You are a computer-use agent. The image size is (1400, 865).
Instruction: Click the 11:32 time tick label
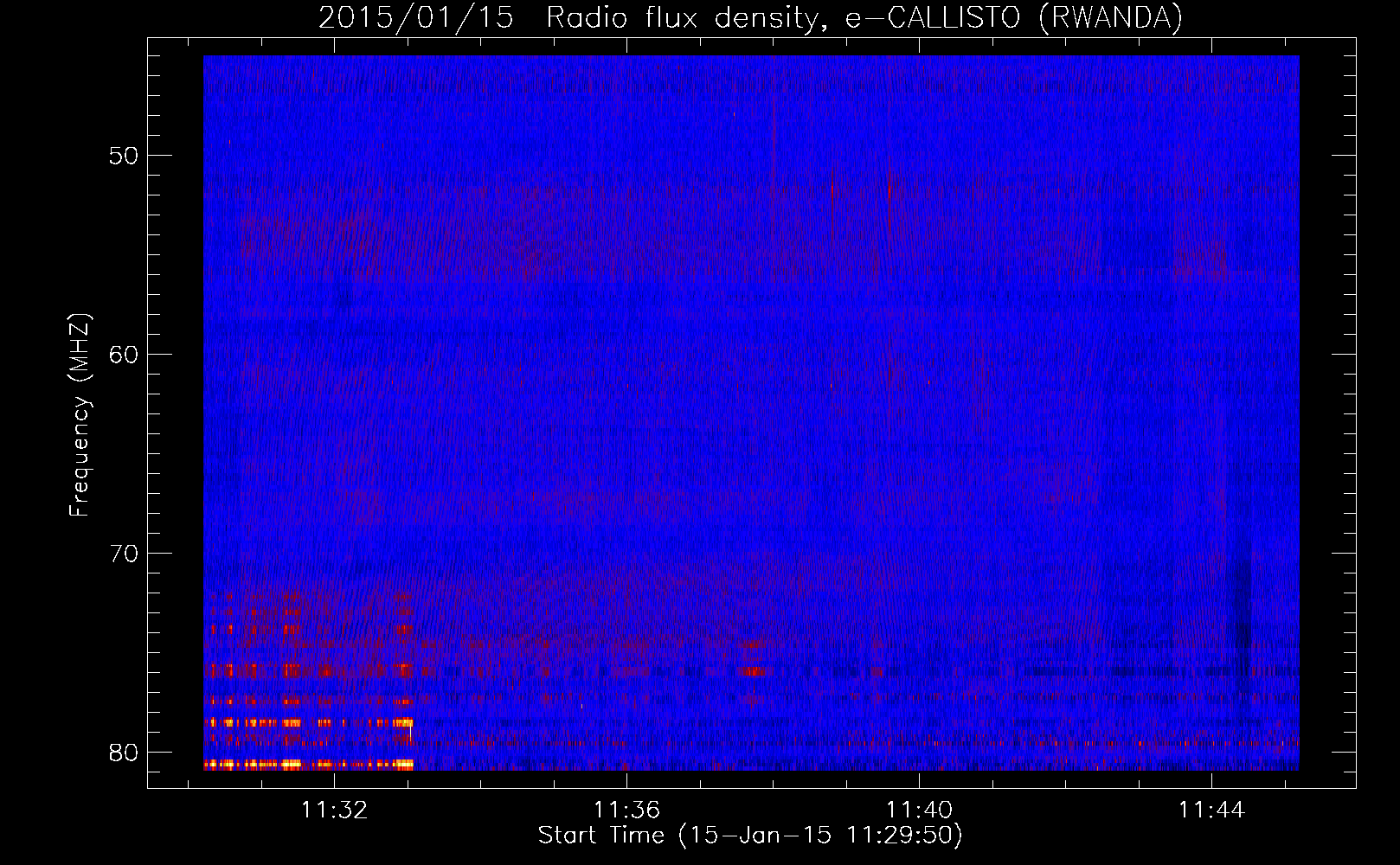(x=334, y=810)
